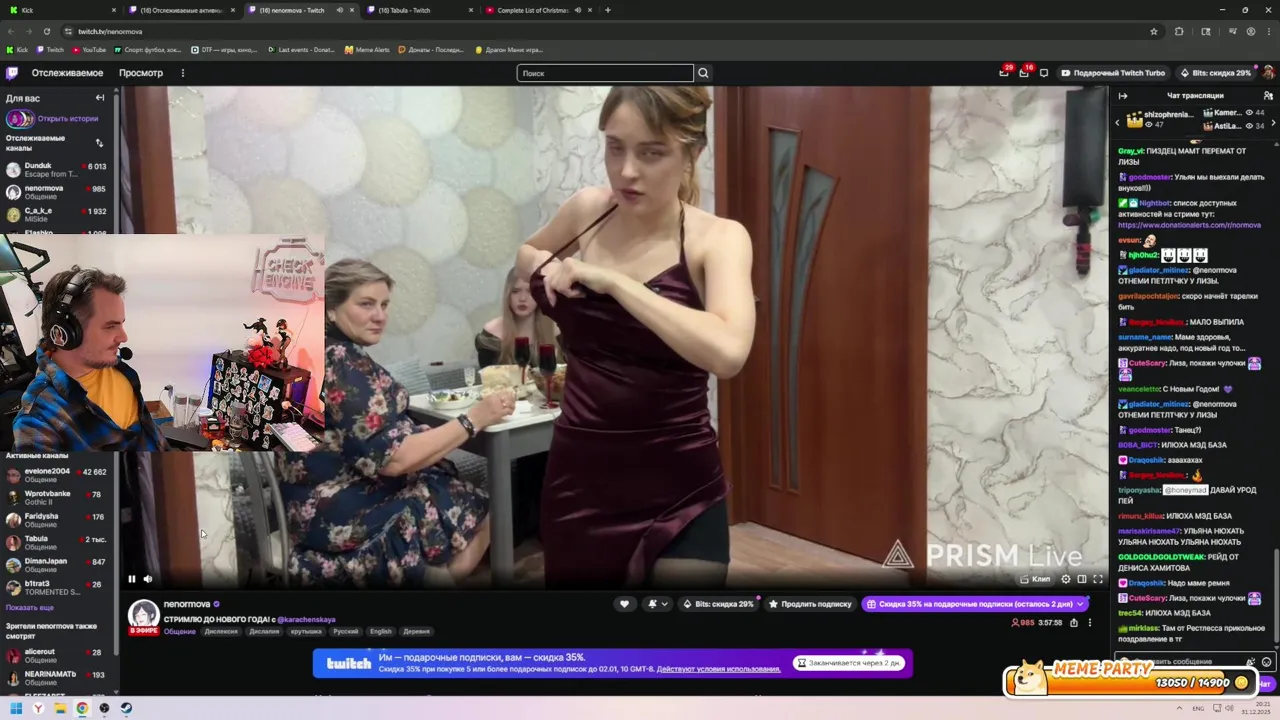Open a new browser tab
Viewport: 1280px width, 720px height.
click(607, 10)
